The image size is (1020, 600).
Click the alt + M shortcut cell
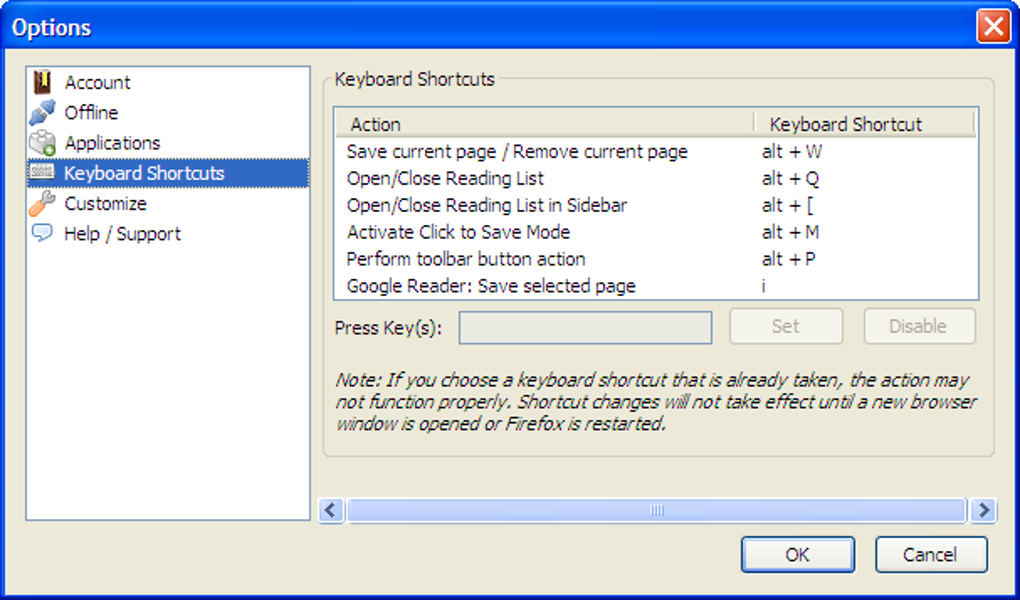click(790, 232)
